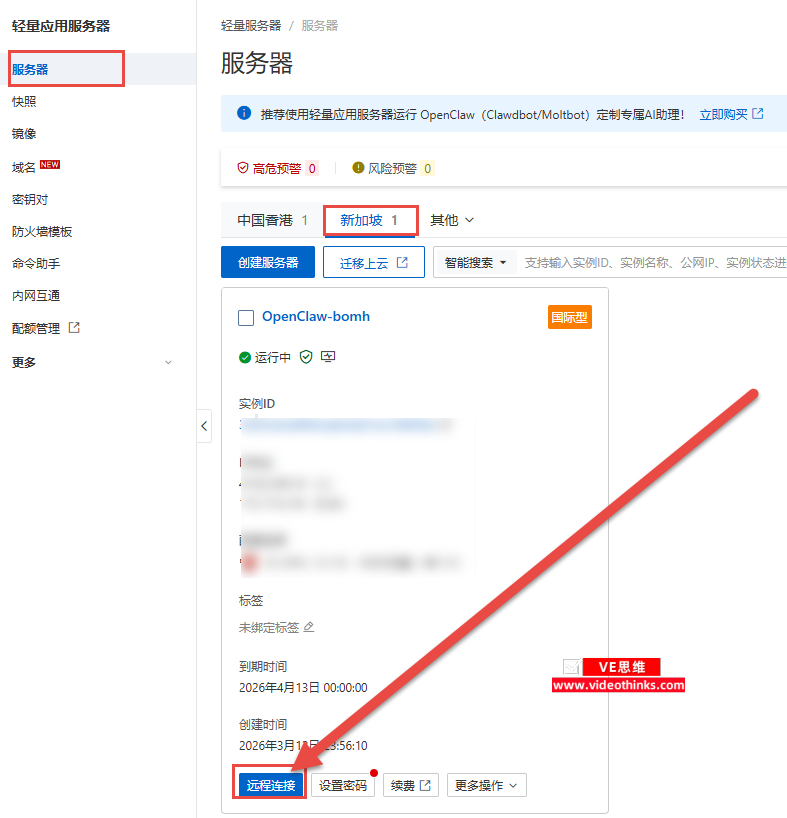Open the 更多操作 dropdown
787x818 pixels.
[487, 785]
